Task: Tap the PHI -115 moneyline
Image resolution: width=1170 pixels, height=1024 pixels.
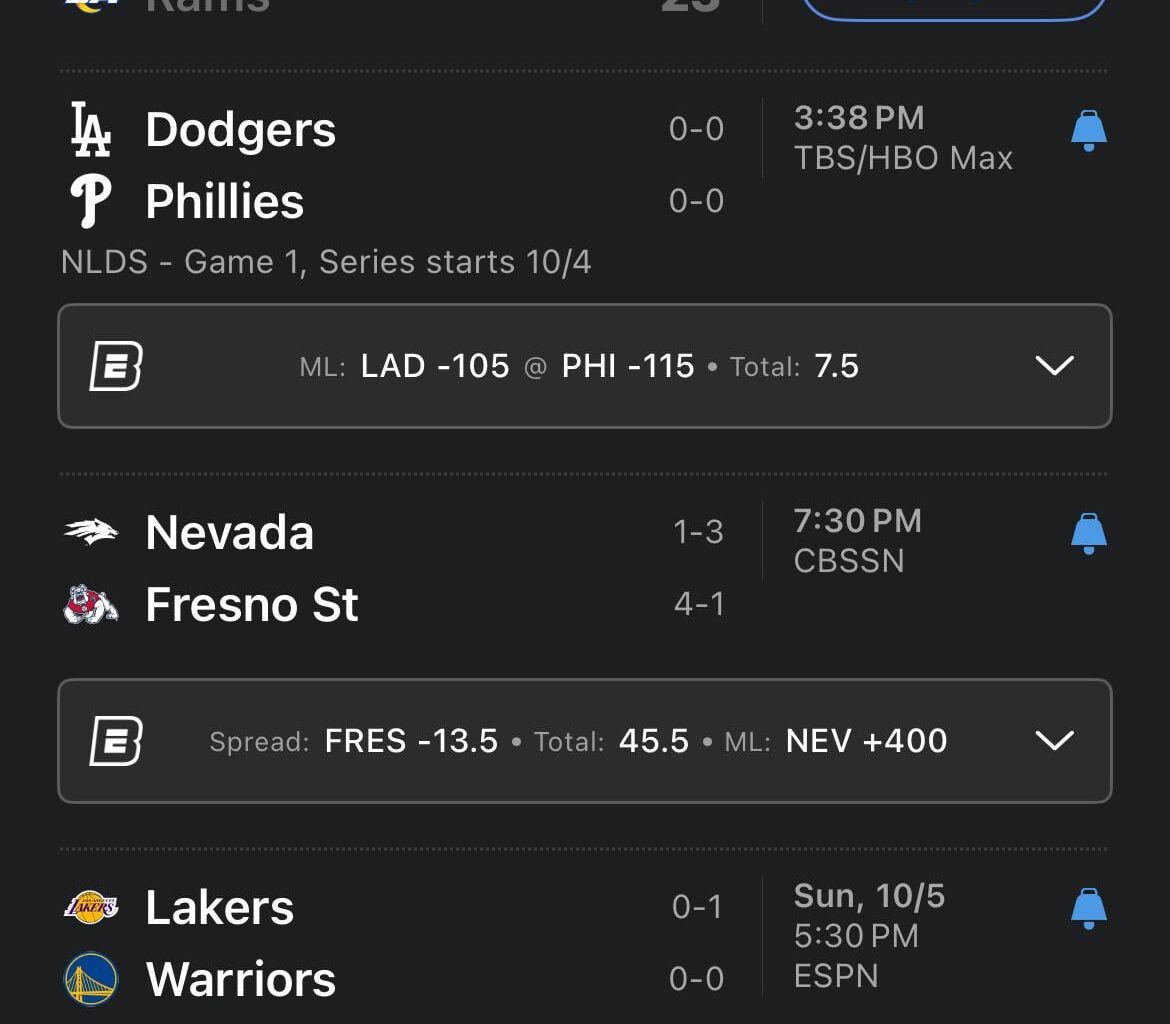Action: (628, 366)
